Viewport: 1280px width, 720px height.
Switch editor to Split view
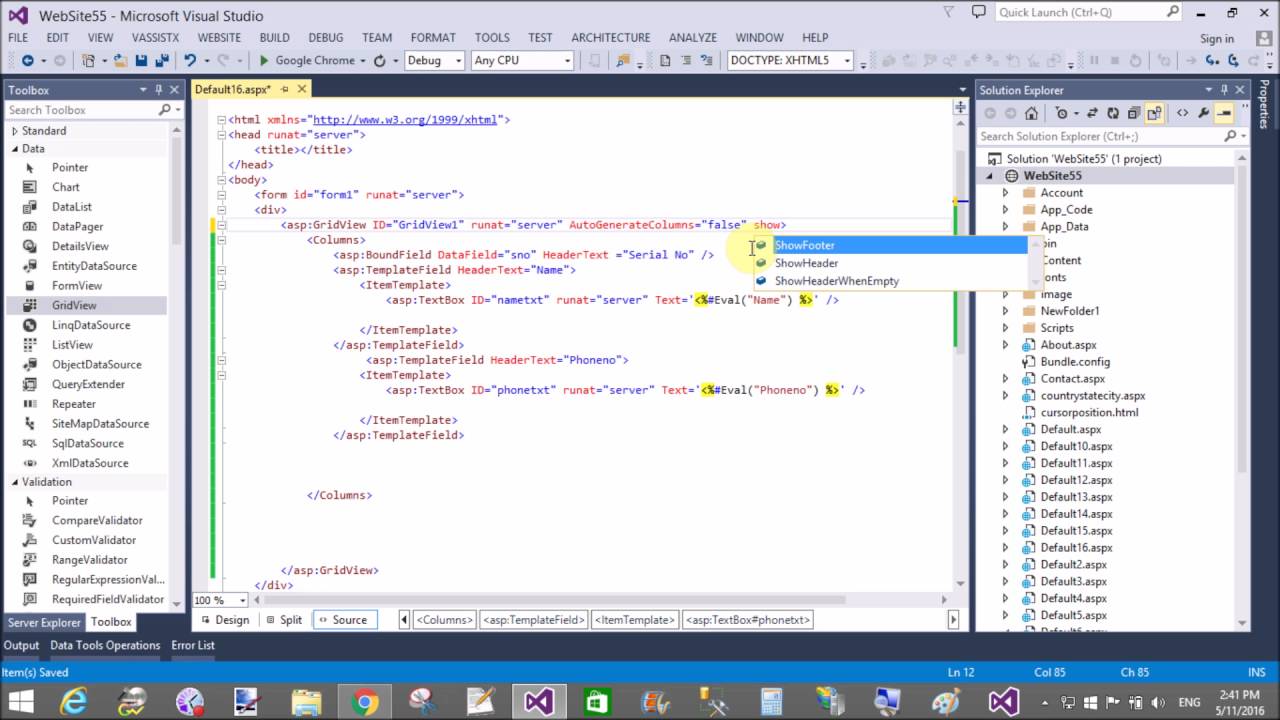coord(283,620)
